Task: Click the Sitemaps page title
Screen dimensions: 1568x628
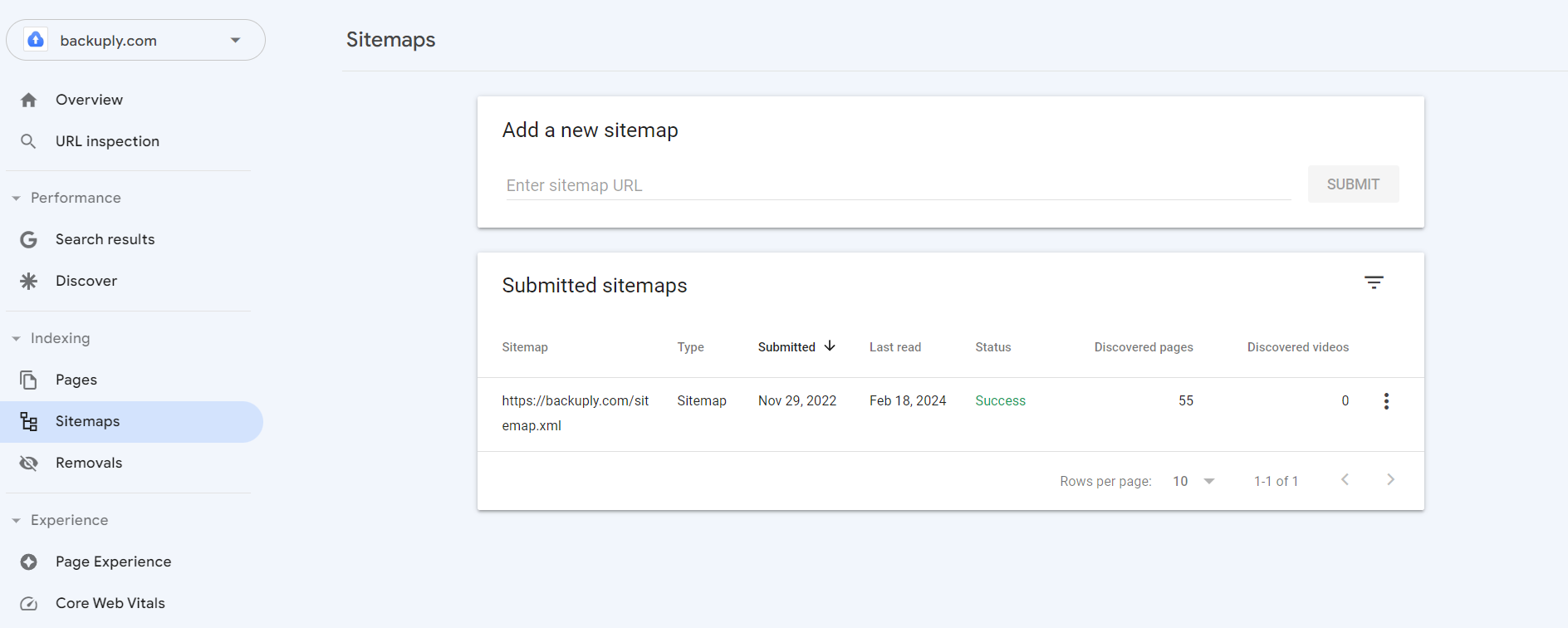Action: [390, 40]
